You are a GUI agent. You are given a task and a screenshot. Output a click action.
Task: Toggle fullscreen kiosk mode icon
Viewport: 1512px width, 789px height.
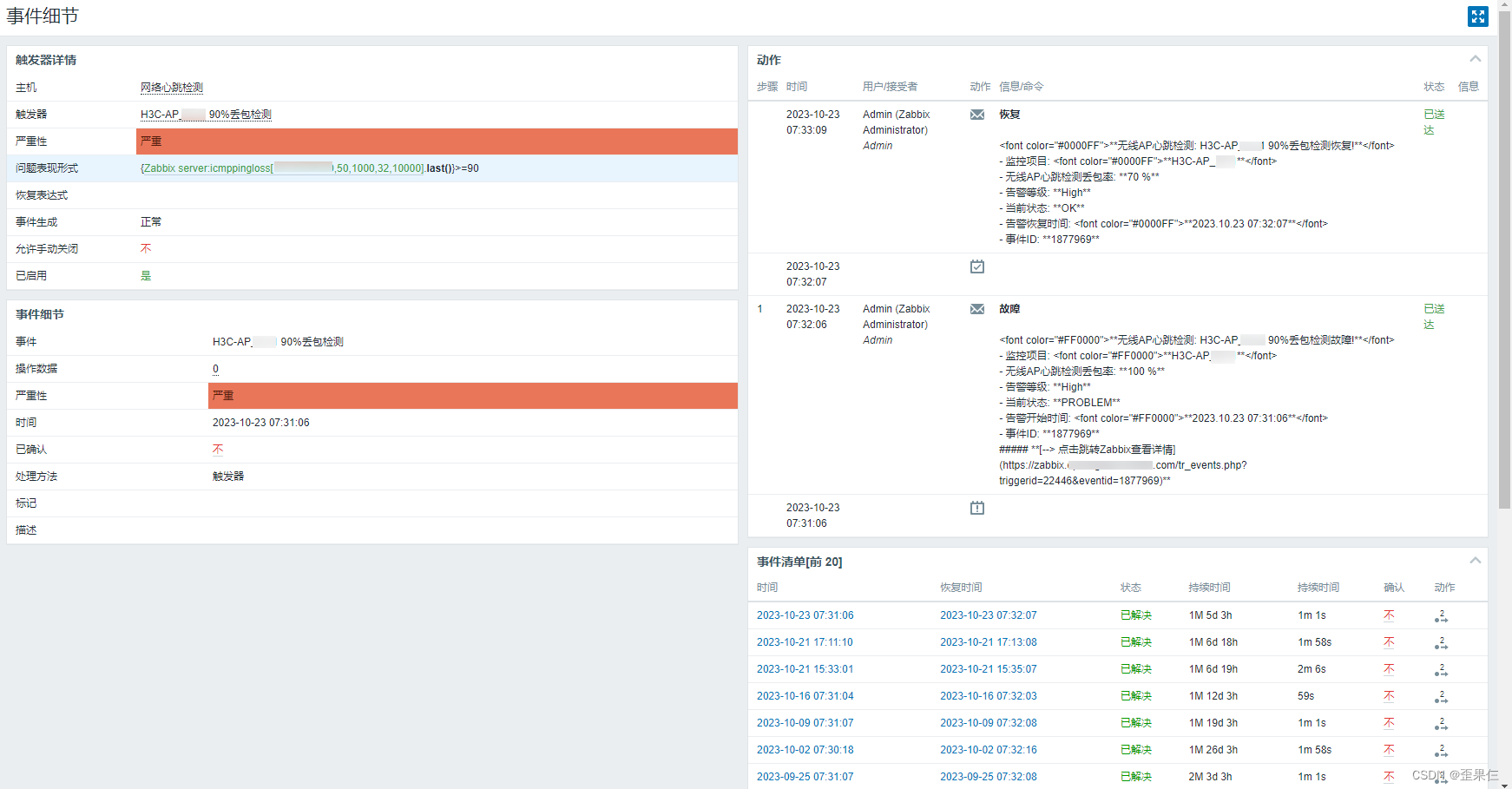pyautogui.click(x=1477, y=16)
